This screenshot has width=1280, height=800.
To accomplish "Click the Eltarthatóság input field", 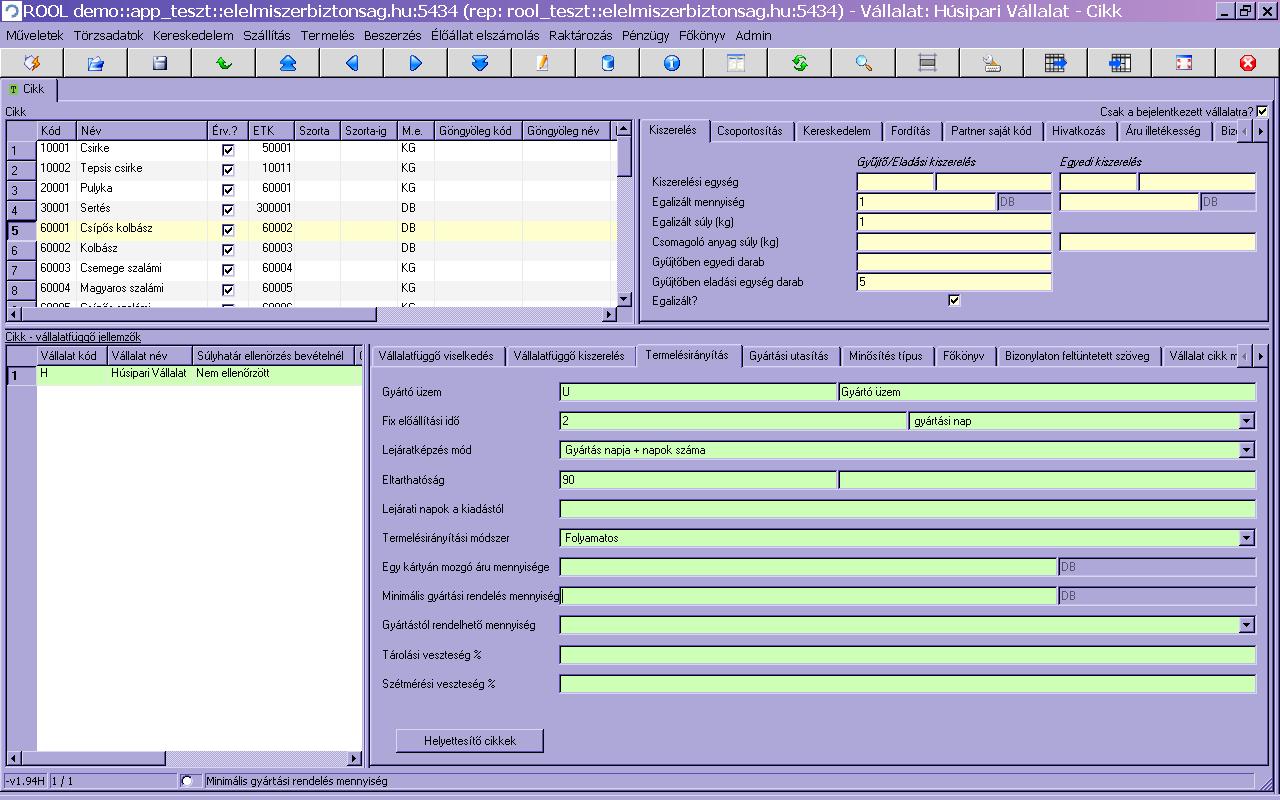I will click(x=698, y=480).
